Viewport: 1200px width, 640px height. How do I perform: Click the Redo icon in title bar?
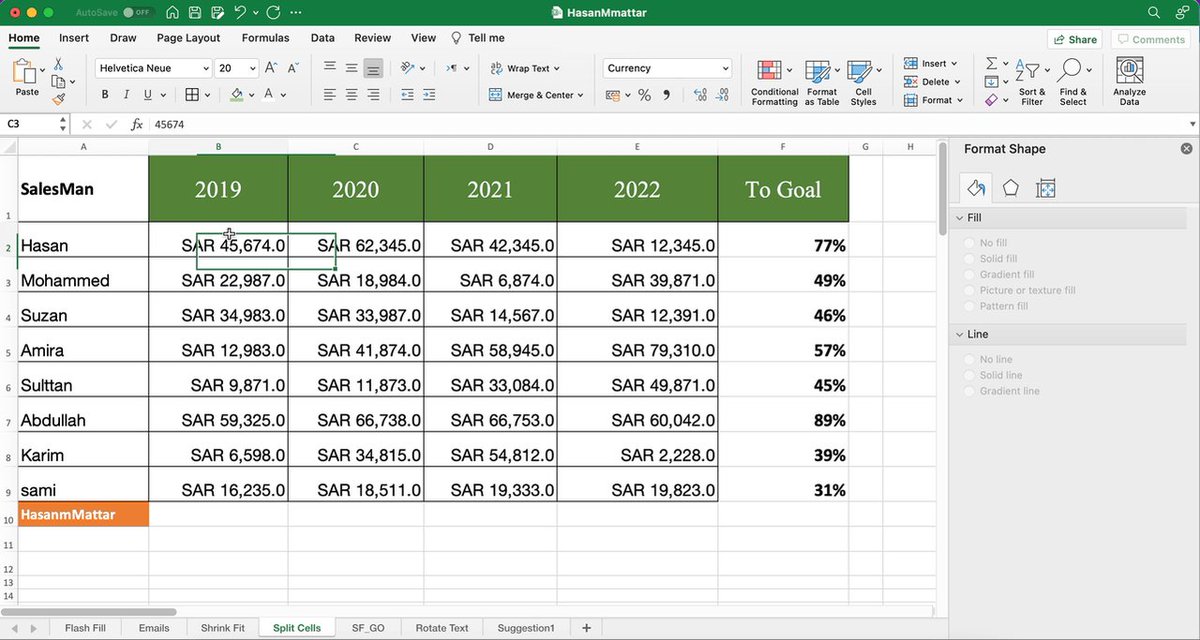[273, 13]
